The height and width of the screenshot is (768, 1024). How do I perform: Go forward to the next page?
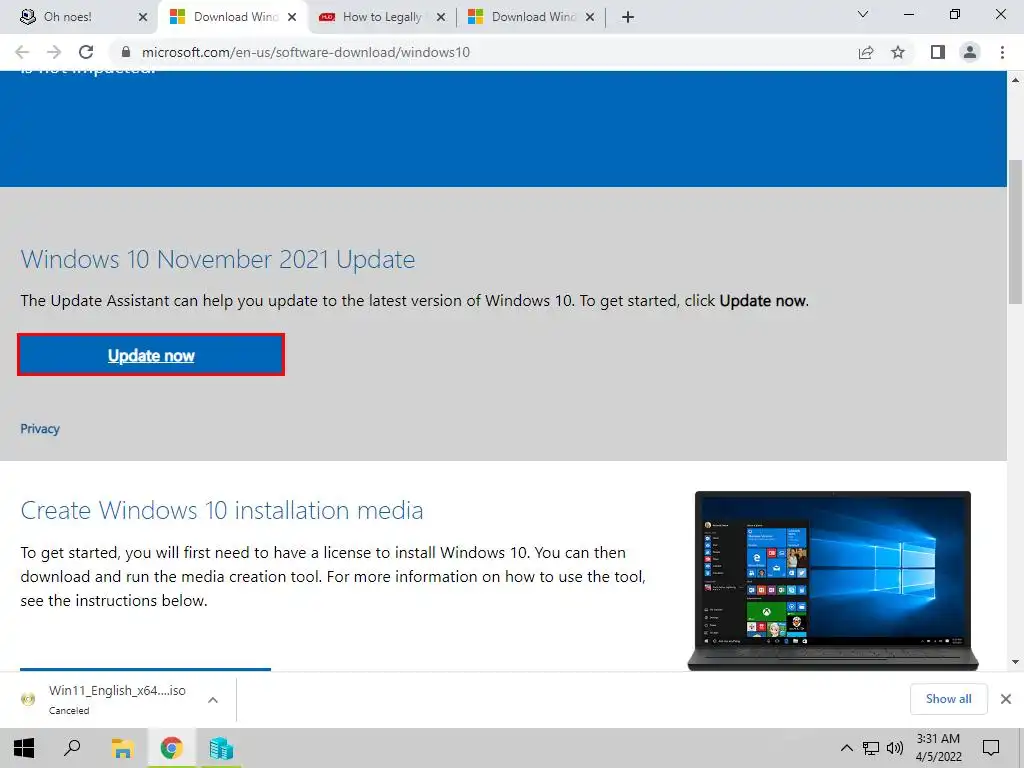[x=54, y=52]
